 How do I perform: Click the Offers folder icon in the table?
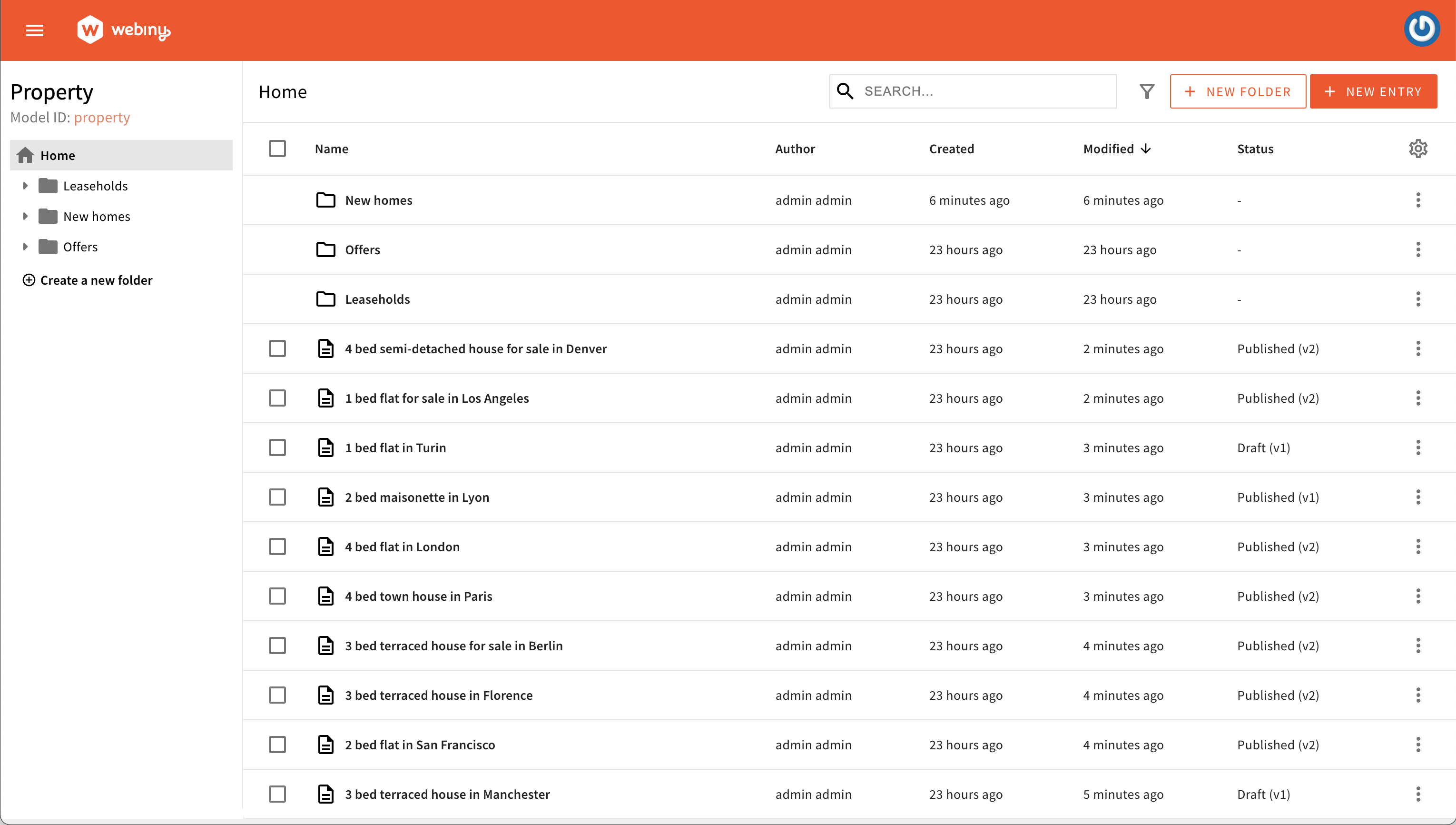click(x=325, y=249)
